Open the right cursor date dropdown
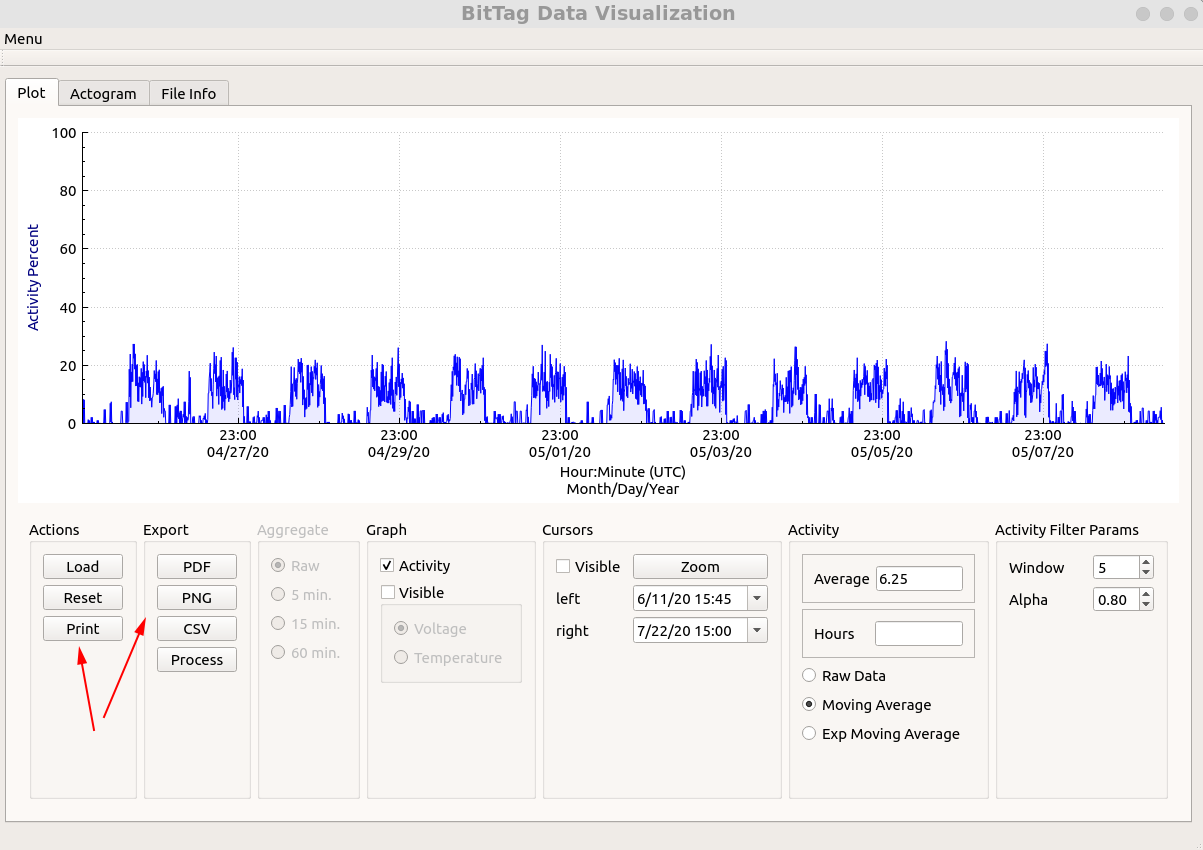Screen dimensions: 1203x850 757,630
